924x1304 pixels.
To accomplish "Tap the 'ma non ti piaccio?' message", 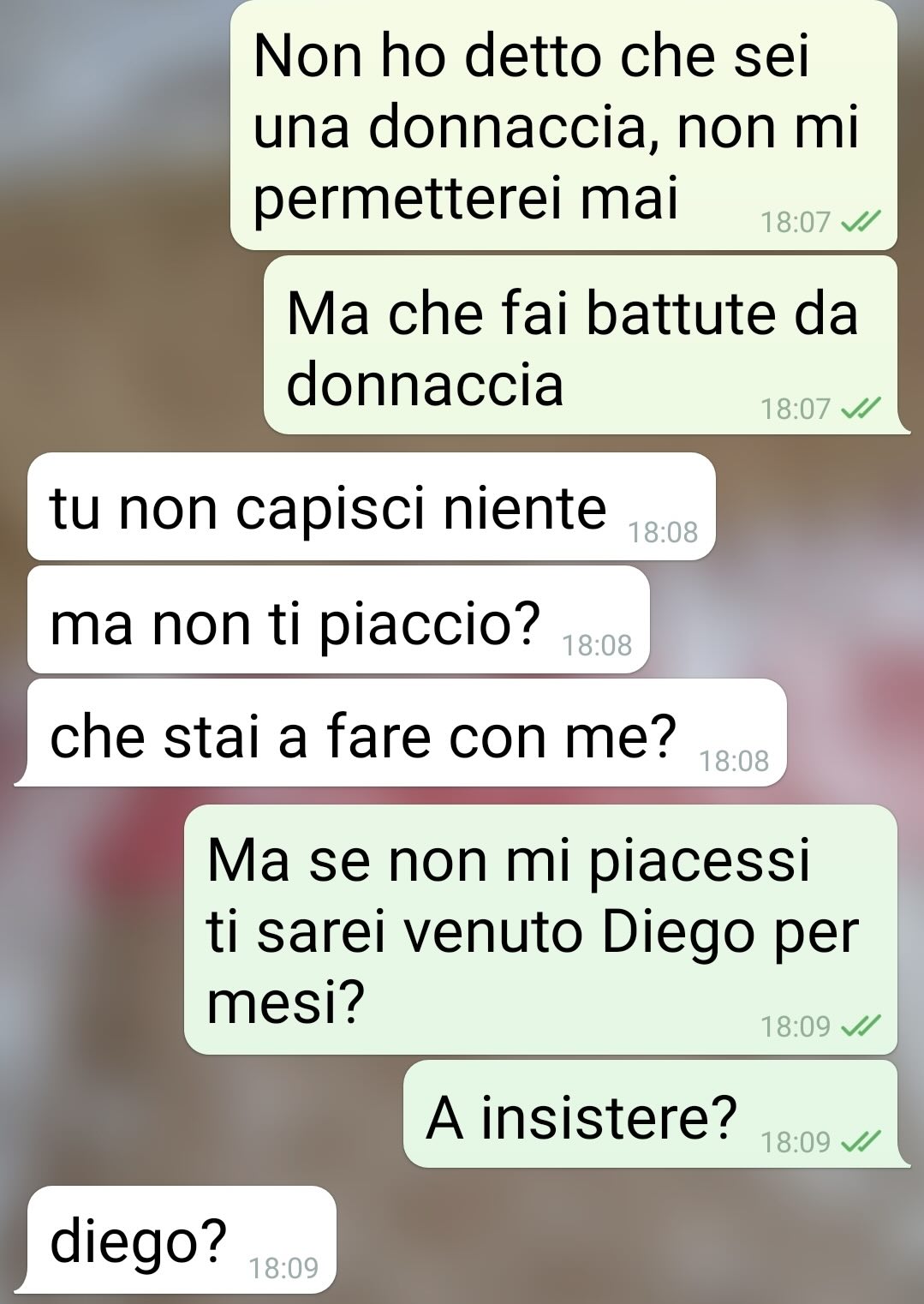I will (x=338, y=619).
